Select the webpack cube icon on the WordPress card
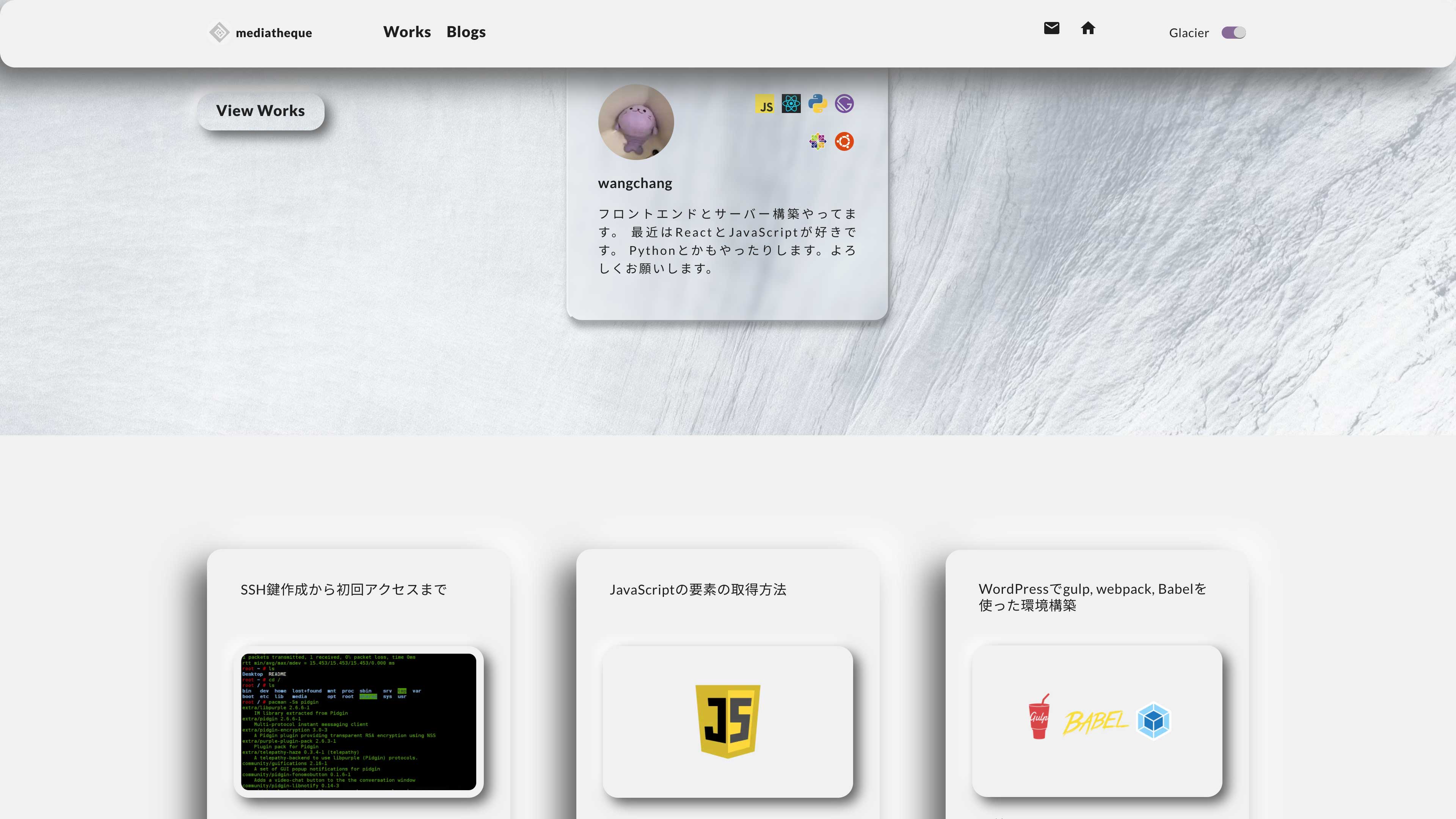1456x819 pixels. coord(1153,720)
